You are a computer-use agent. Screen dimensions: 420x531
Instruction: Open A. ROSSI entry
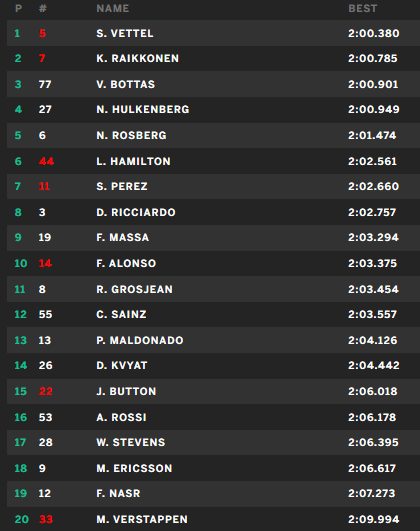[213, 417]
